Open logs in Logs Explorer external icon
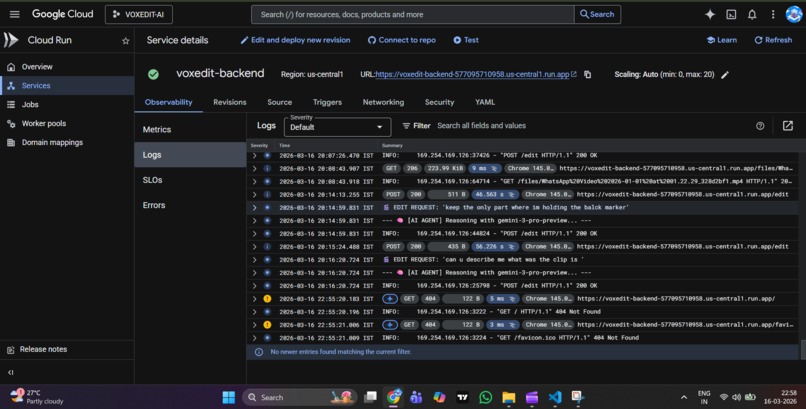 click(787, 126)
